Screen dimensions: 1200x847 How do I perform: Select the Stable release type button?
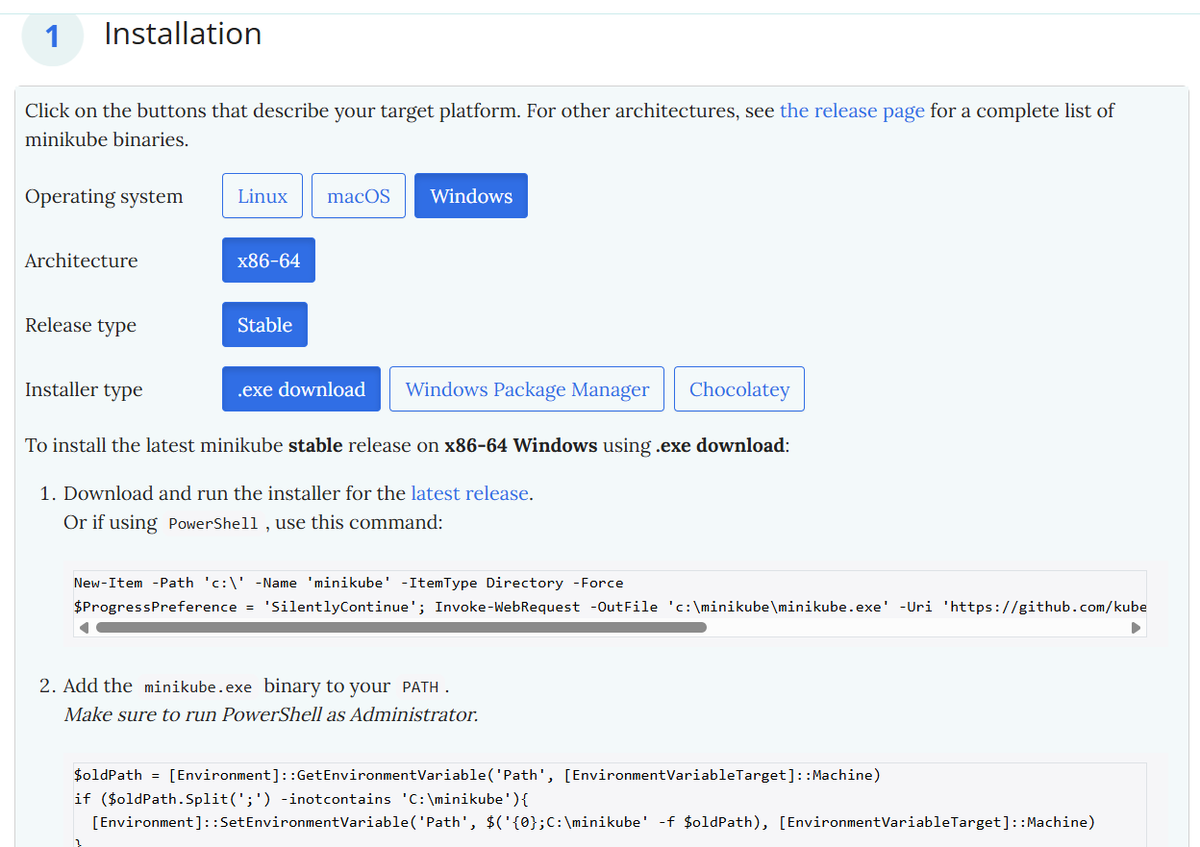point(265,325)
